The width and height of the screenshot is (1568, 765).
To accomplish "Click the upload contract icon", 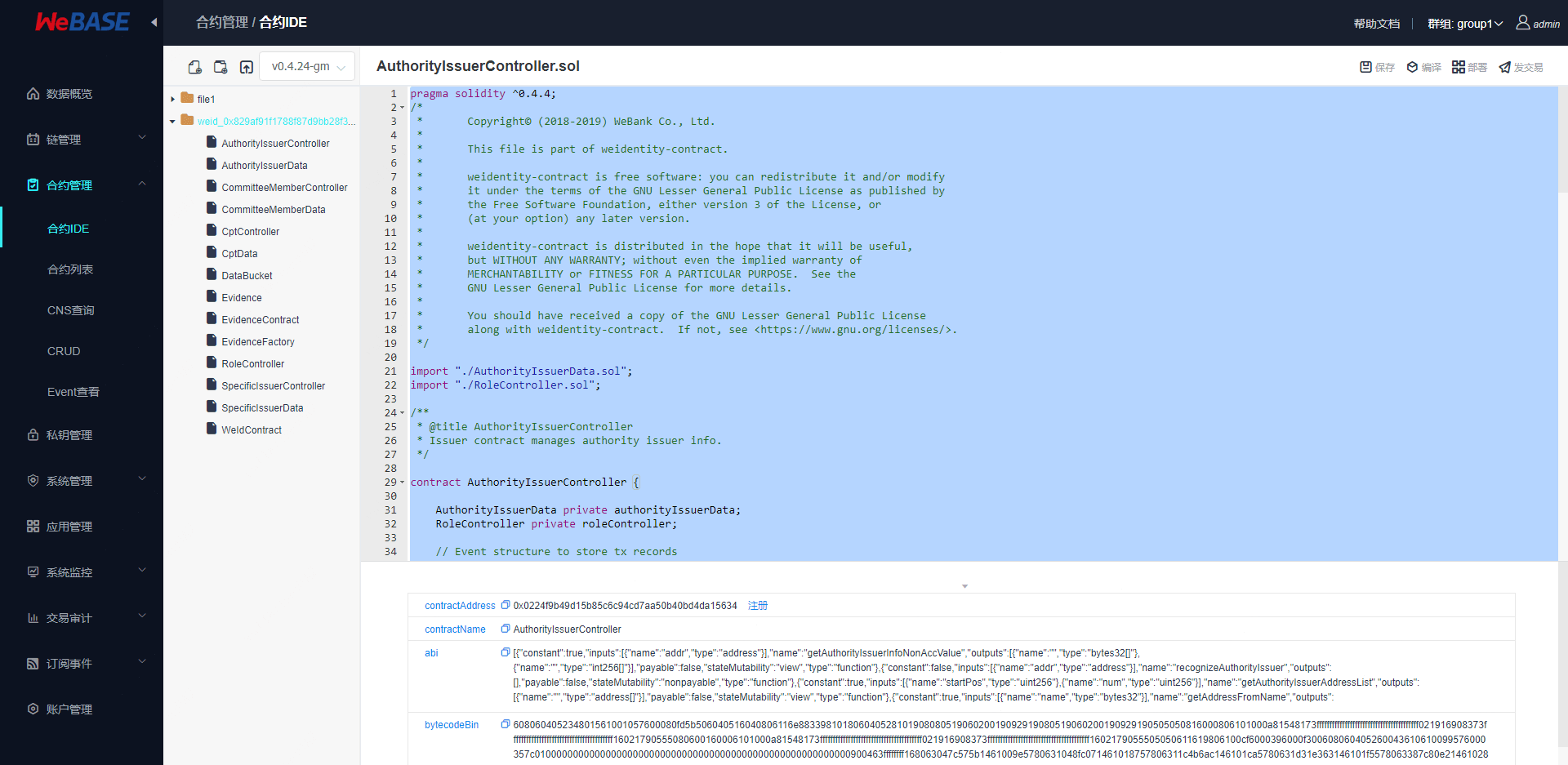I will click(x=246, y=66).
